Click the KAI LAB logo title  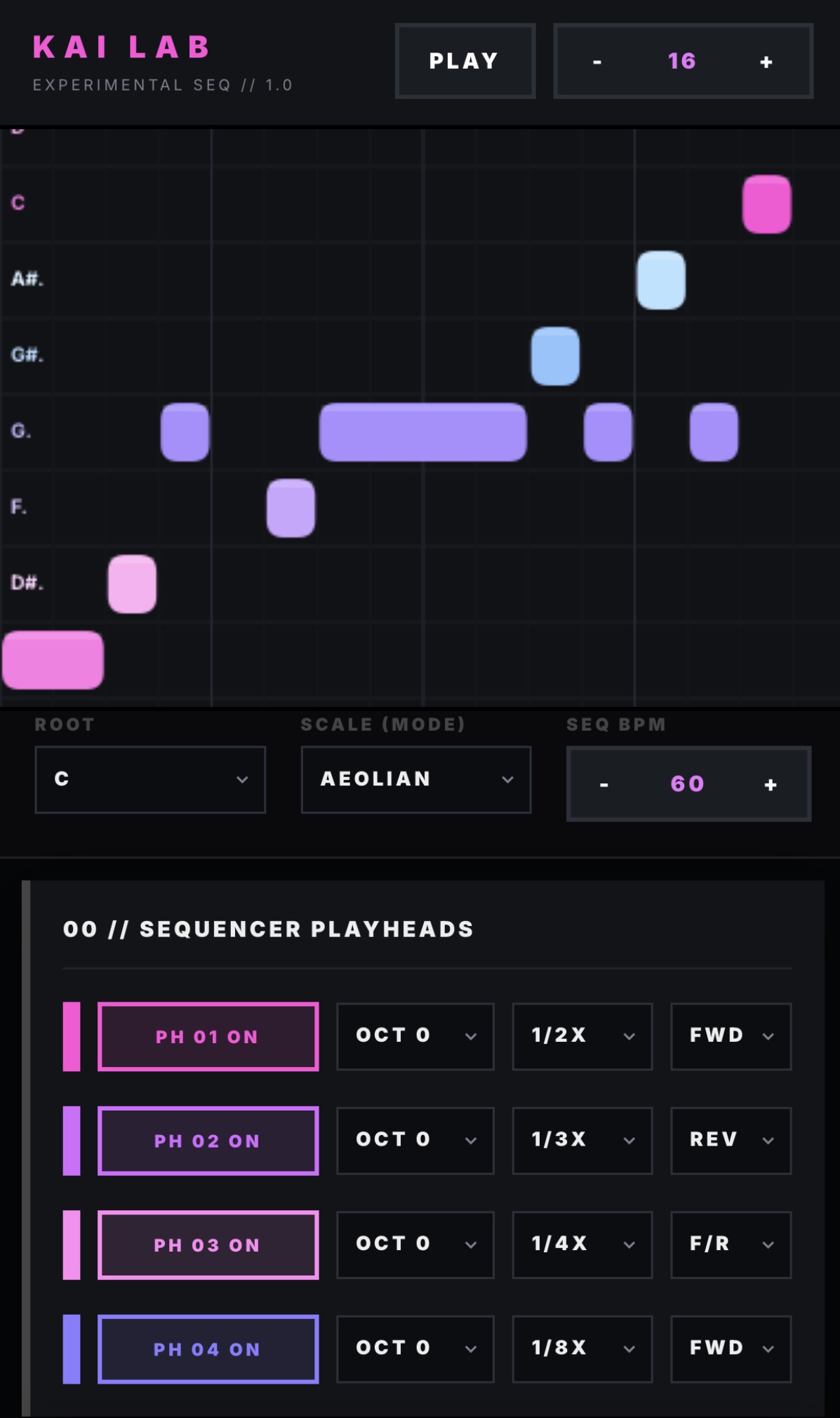[122, 48]
